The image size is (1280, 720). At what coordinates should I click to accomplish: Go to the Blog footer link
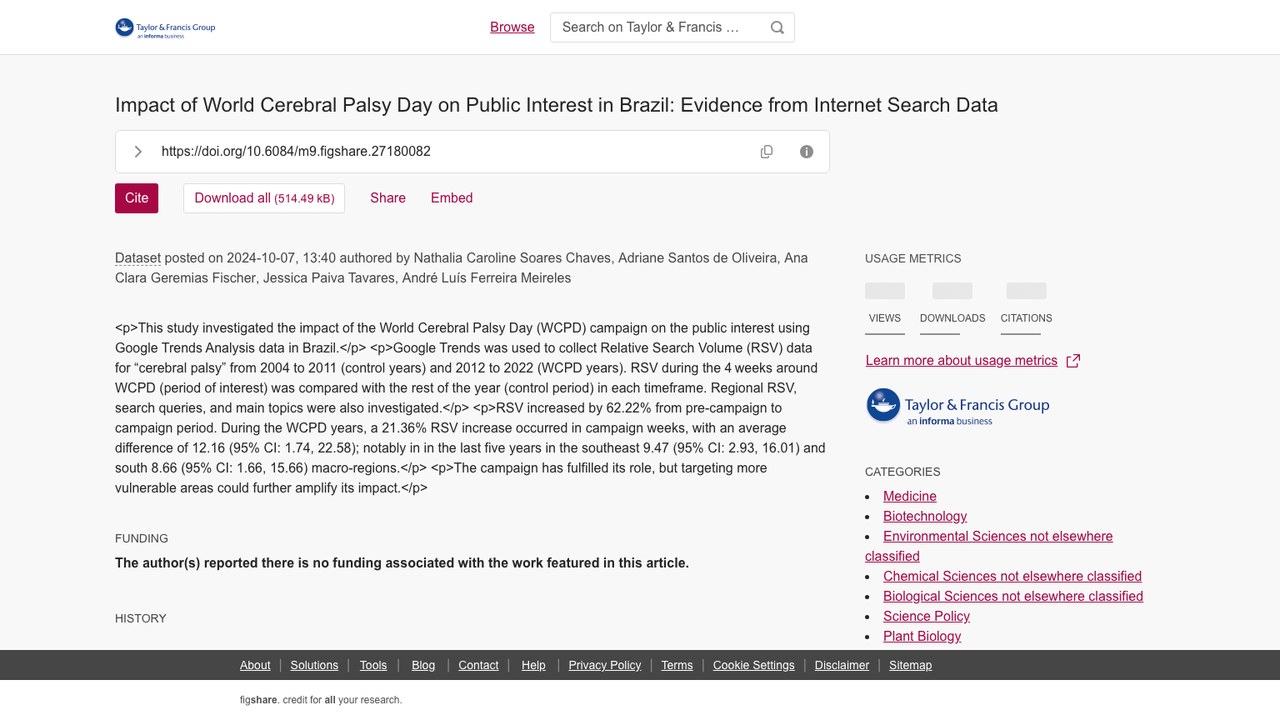click(x=424, y=665)
